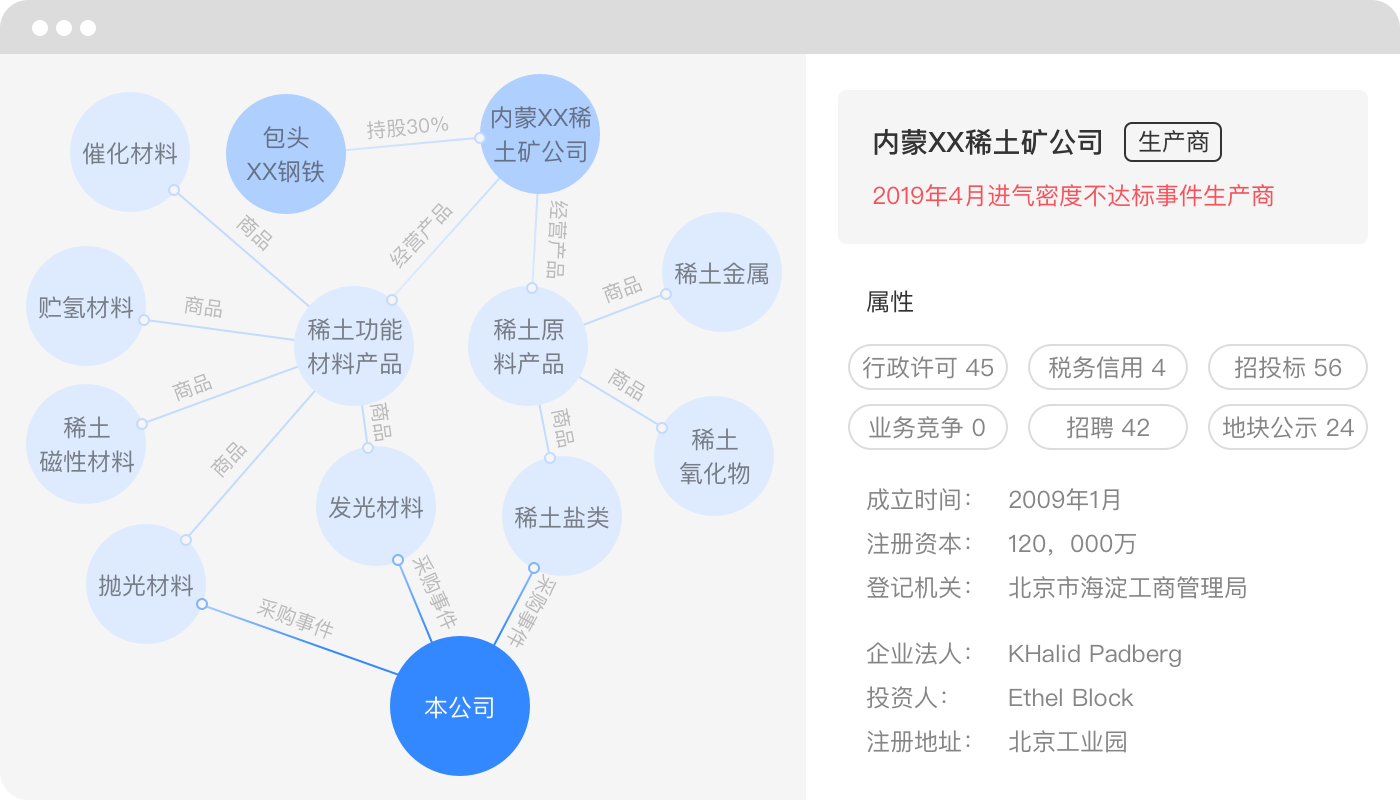Click the 地块公示 24 tag
This screenshot has height=800, width=1400.
click(1287, 428)
